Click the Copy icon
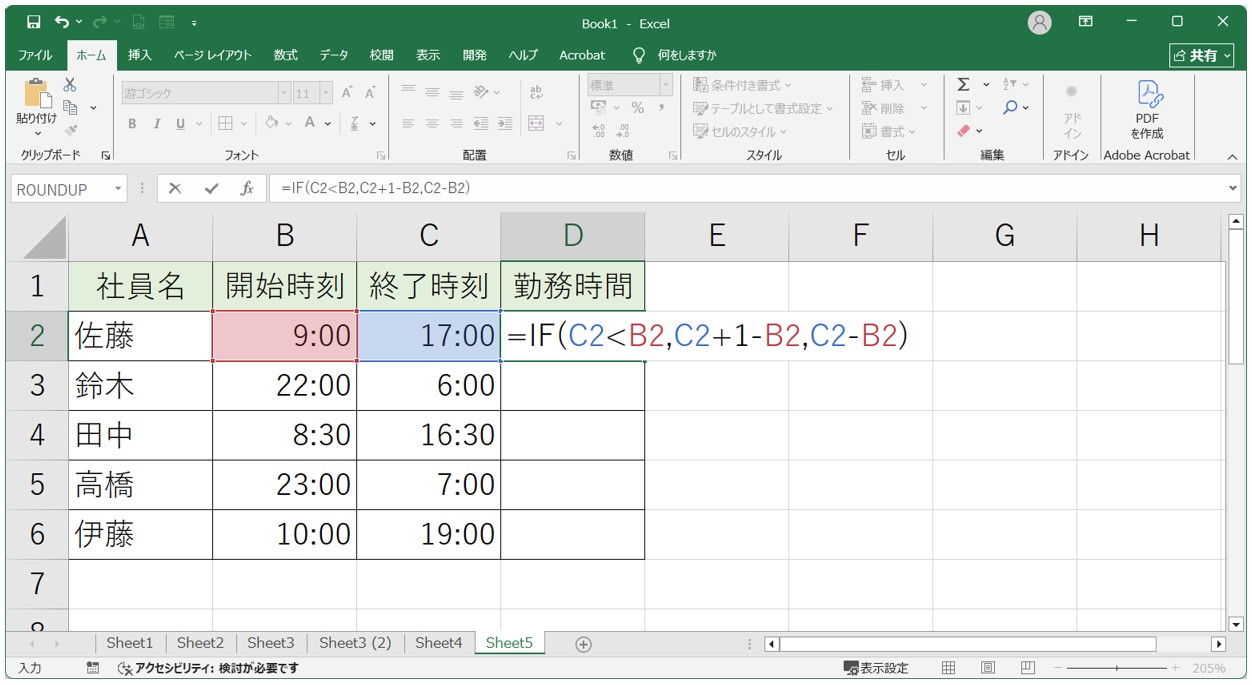 [x=70, y=107]
